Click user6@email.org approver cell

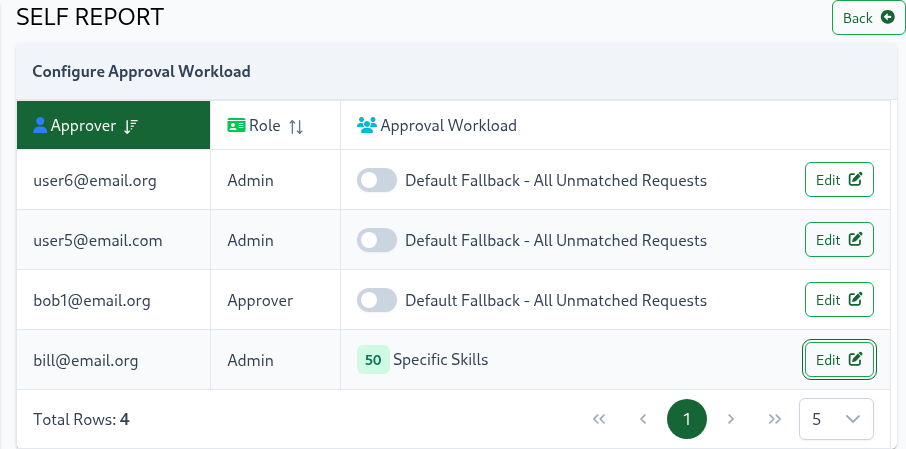click(x=113, y=180)
